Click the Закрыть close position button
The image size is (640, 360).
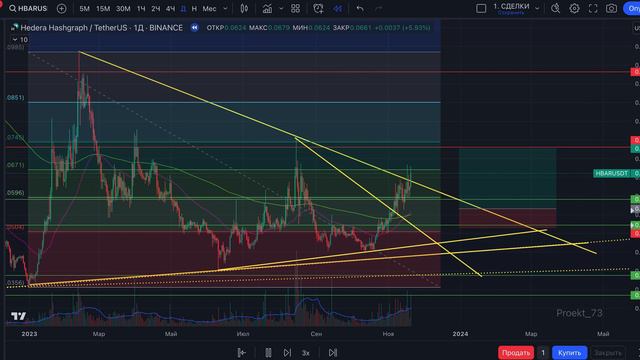coord(607,353)
